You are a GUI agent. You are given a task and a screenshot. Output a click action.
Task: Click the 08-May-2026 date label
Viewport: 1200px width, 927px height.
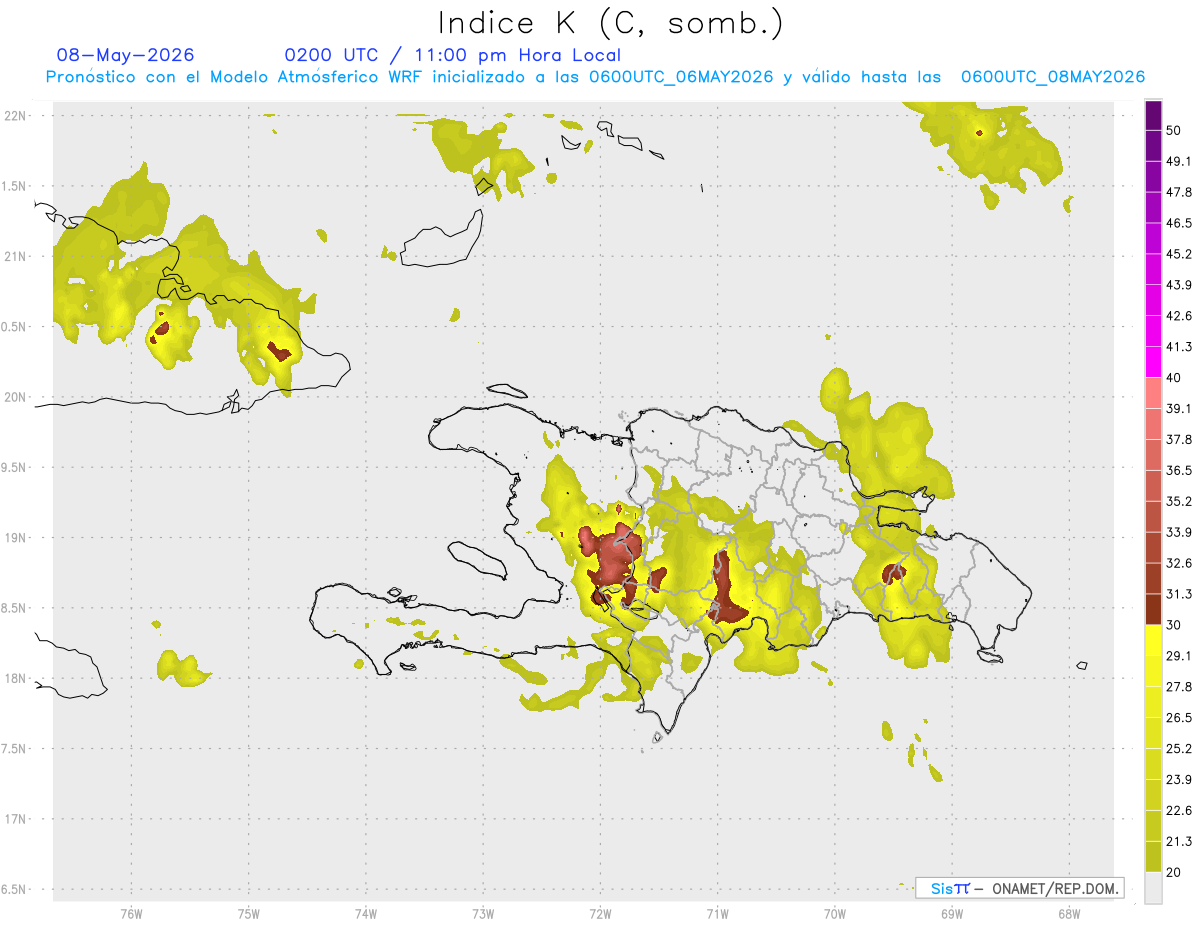point(125,55)
